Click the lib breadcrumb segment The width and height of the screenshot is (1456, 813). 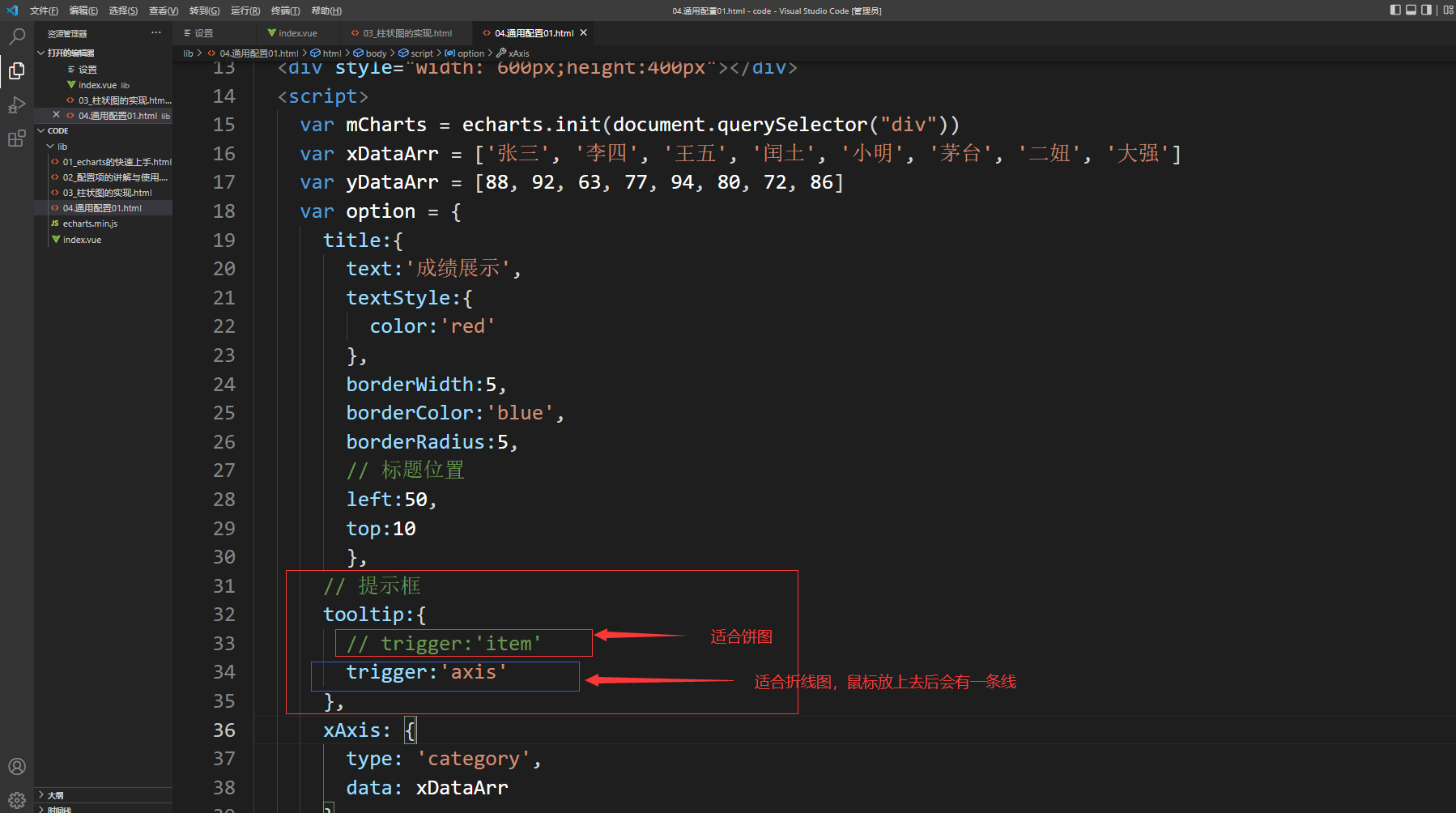point(188,53)
